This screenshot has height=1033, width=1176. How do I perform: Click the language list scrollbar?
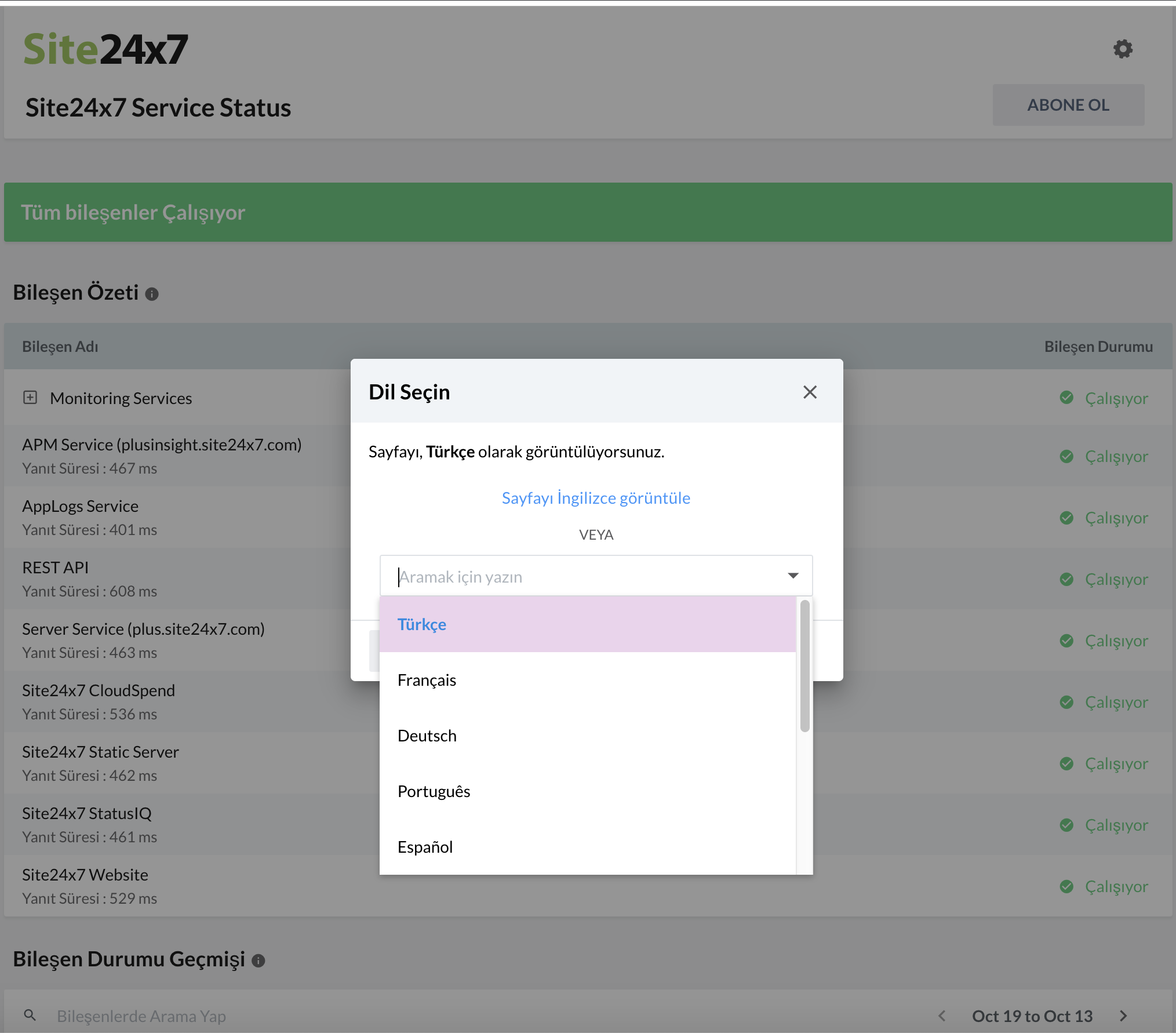tap(804, 667)
